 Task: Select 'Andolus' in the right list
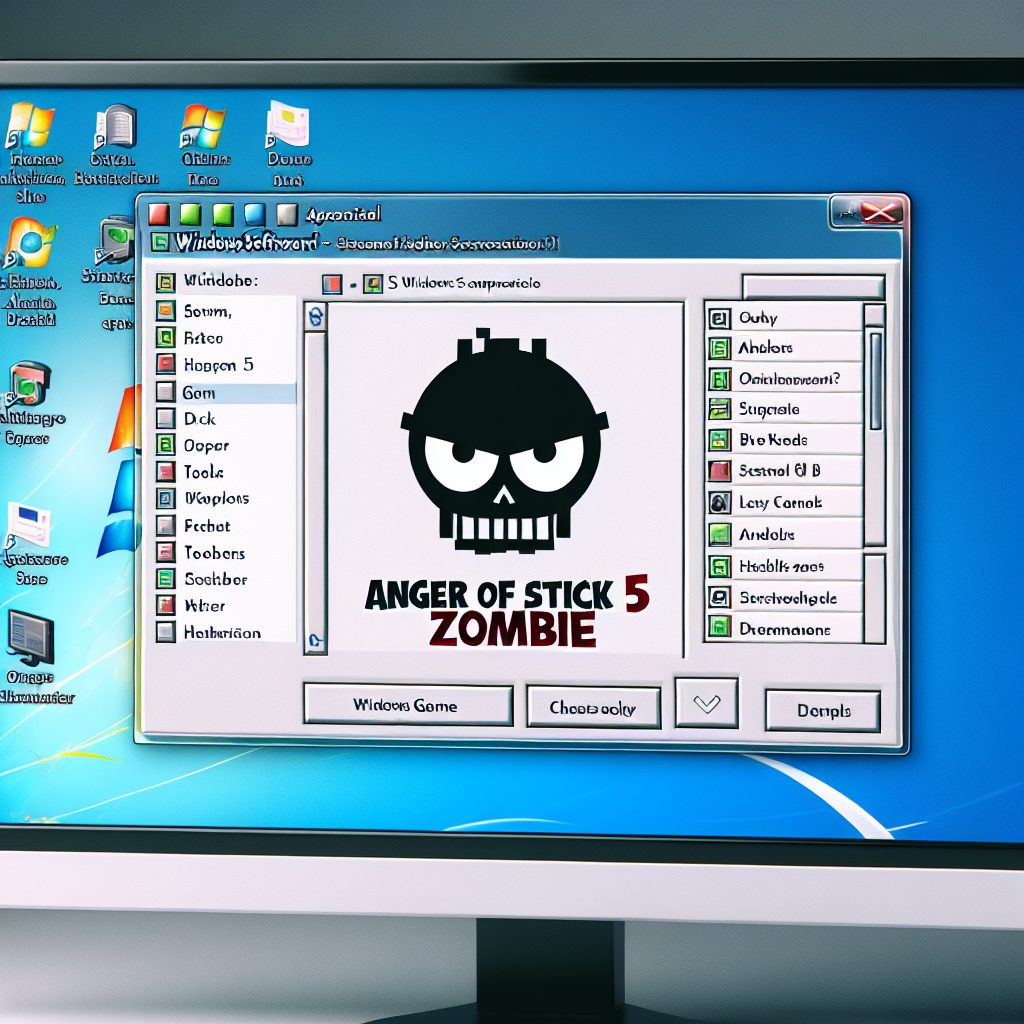click(x=785, y=535)
